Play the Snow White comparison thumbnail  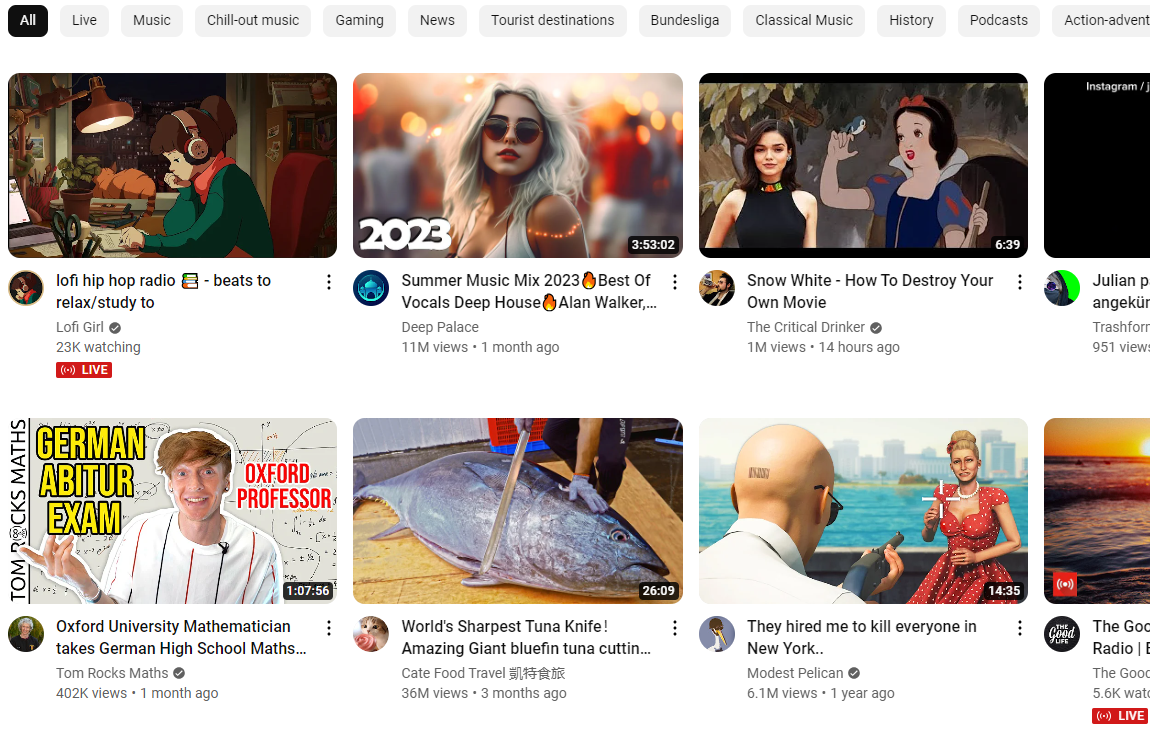click(x=863, y=166)
